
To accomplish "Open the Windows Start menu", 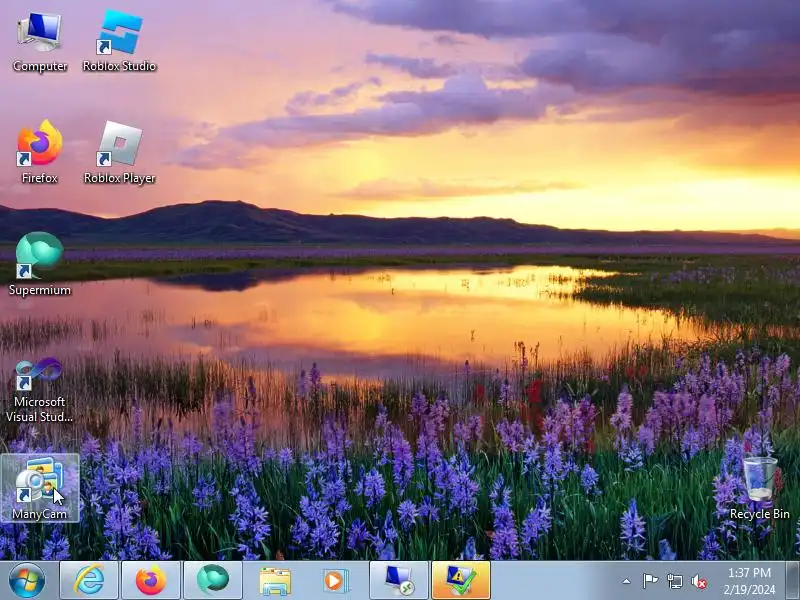I will (x=26, y=580).
